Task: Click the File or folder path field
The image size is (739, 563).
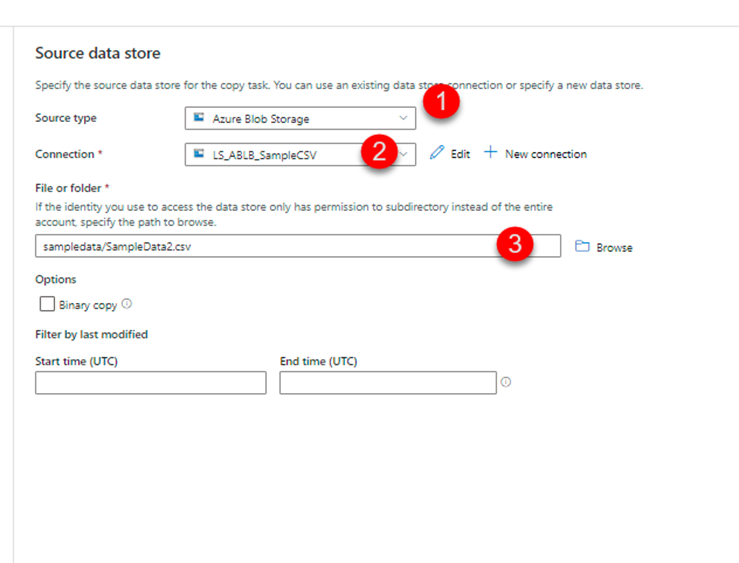Action: [x=298, y=246]
